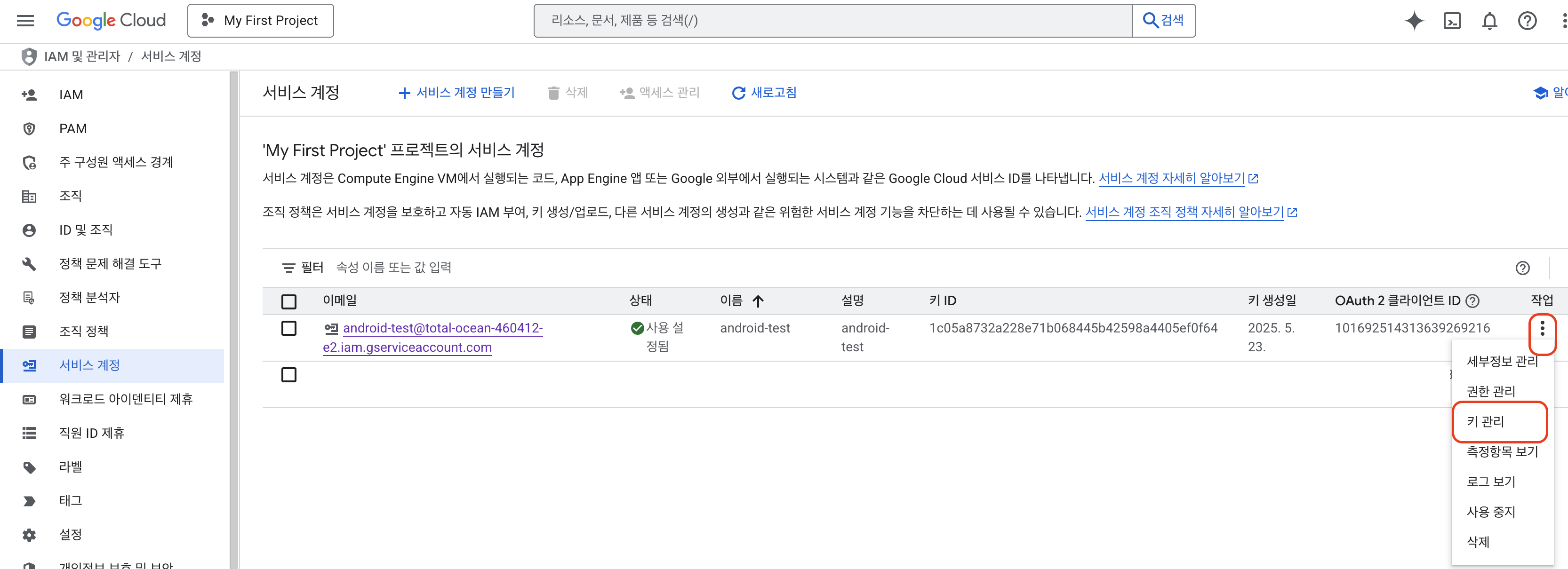Select 측정항목 보기 from the actions menu

(1502, 451)
